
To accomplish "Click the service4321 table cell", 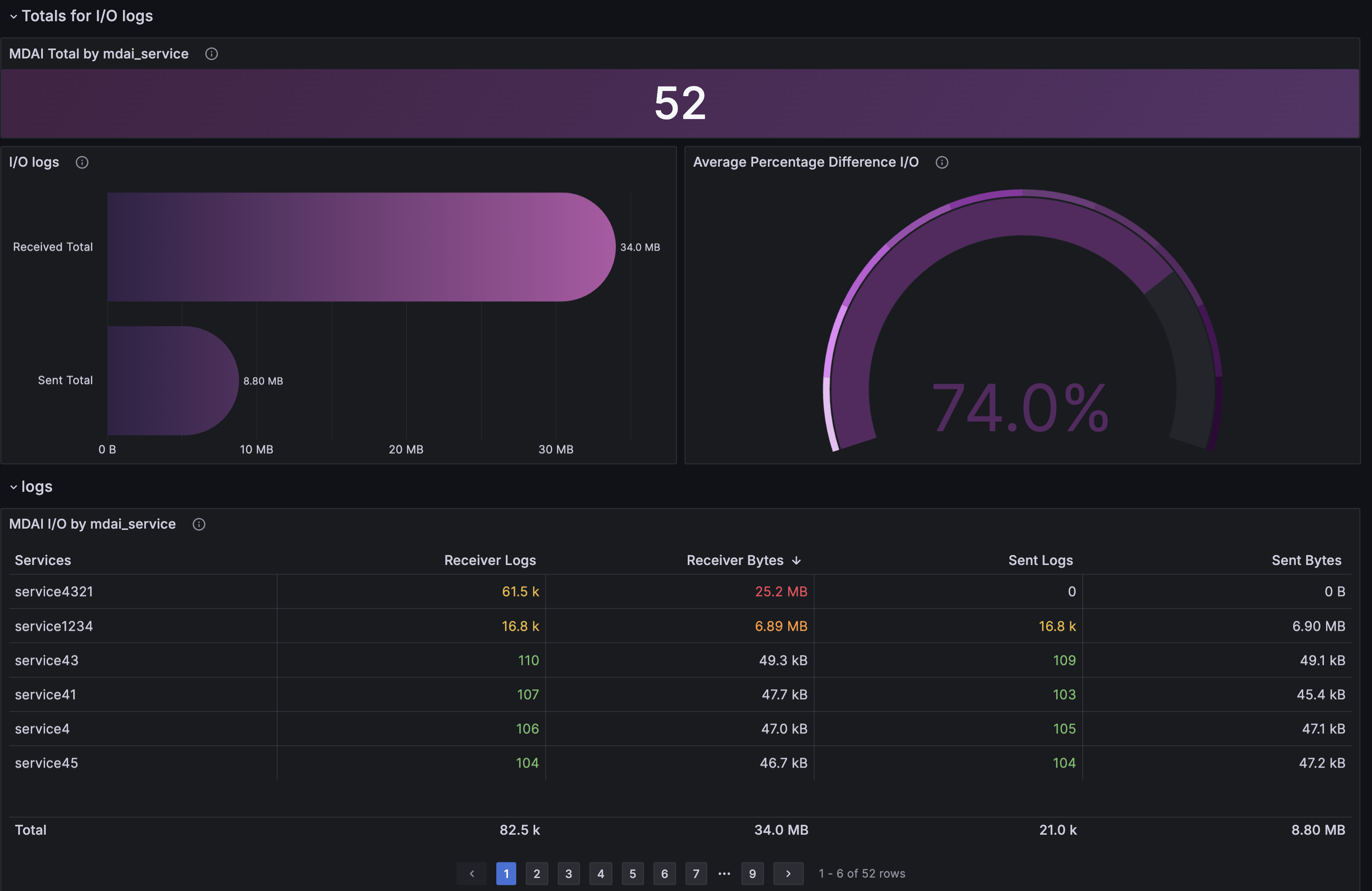I will coord(54,592).
